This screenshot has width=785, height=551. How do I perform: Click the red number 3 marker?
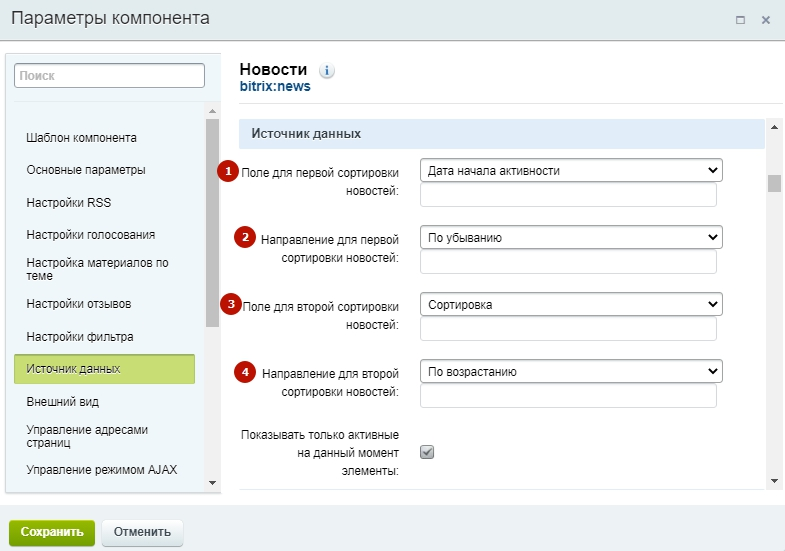229,304
